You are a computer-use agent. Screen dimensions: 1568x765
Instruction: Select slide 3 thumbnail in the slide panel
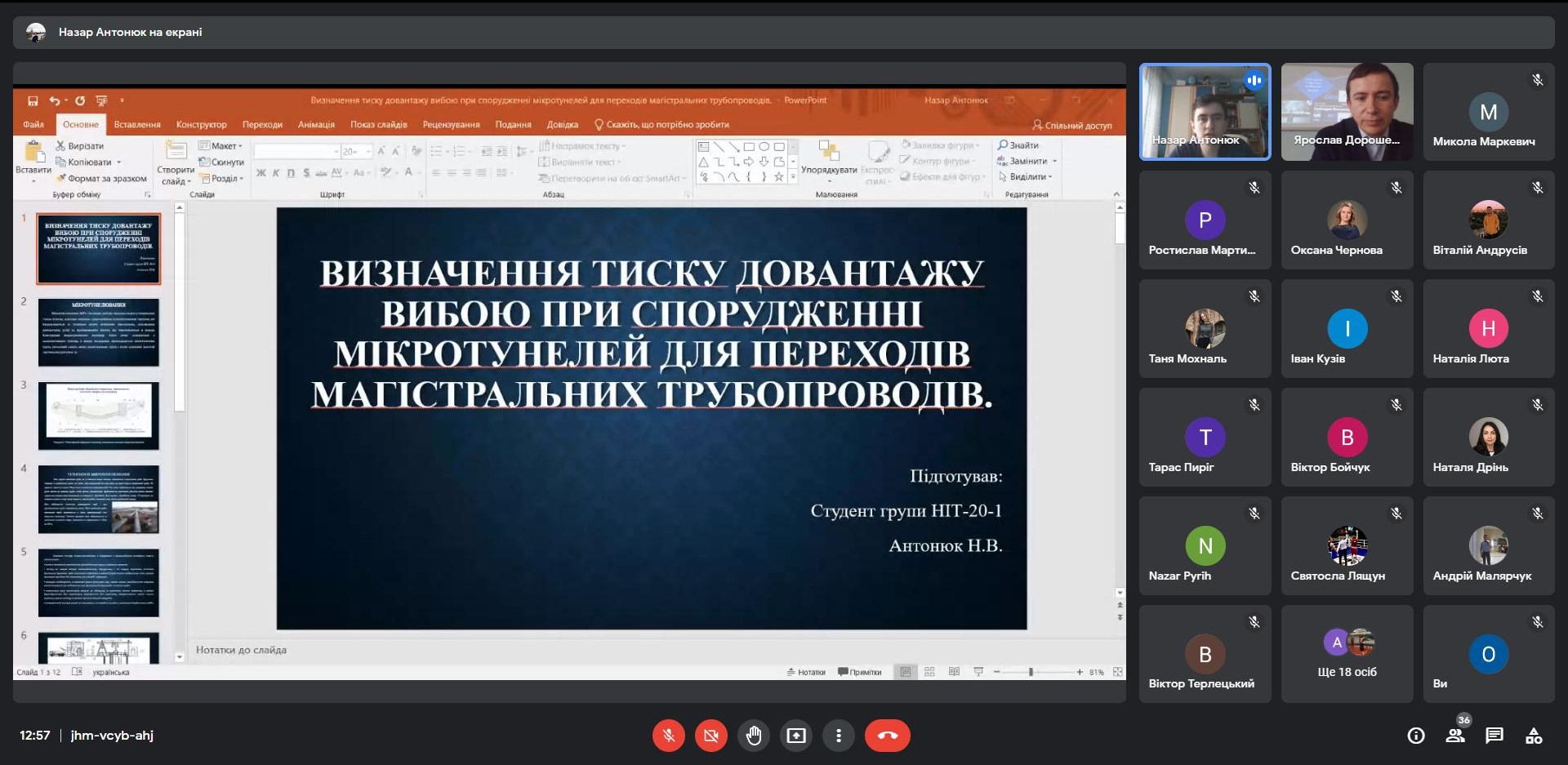[98, 416]
